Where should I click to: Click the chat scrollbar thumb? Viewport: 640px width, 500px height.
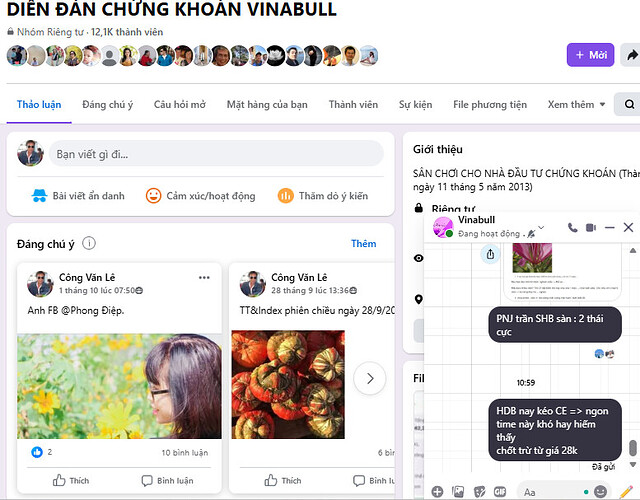pos(633,448)
